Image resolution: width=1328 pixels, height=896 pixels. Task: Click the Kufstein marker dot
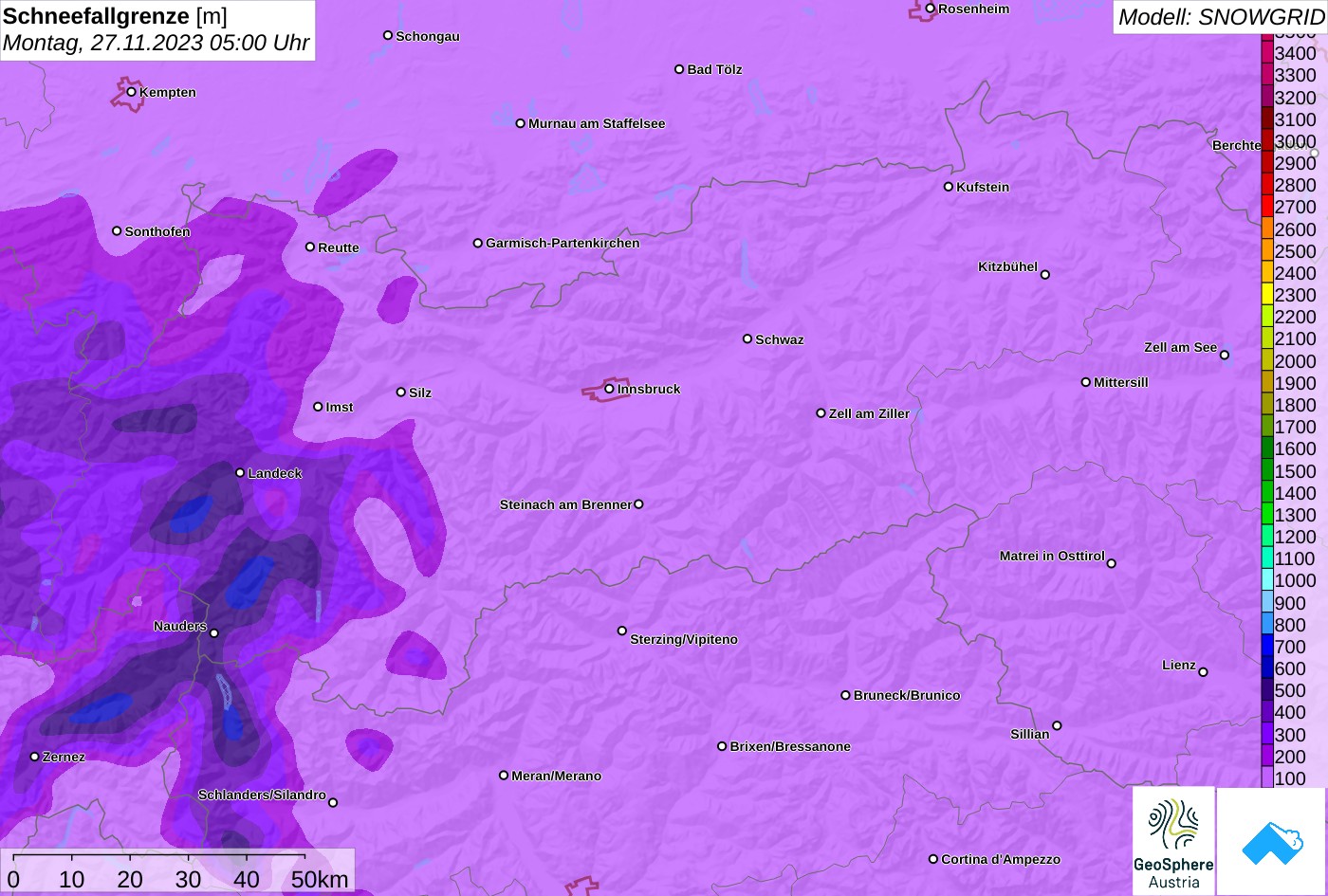tap(949, 187)
